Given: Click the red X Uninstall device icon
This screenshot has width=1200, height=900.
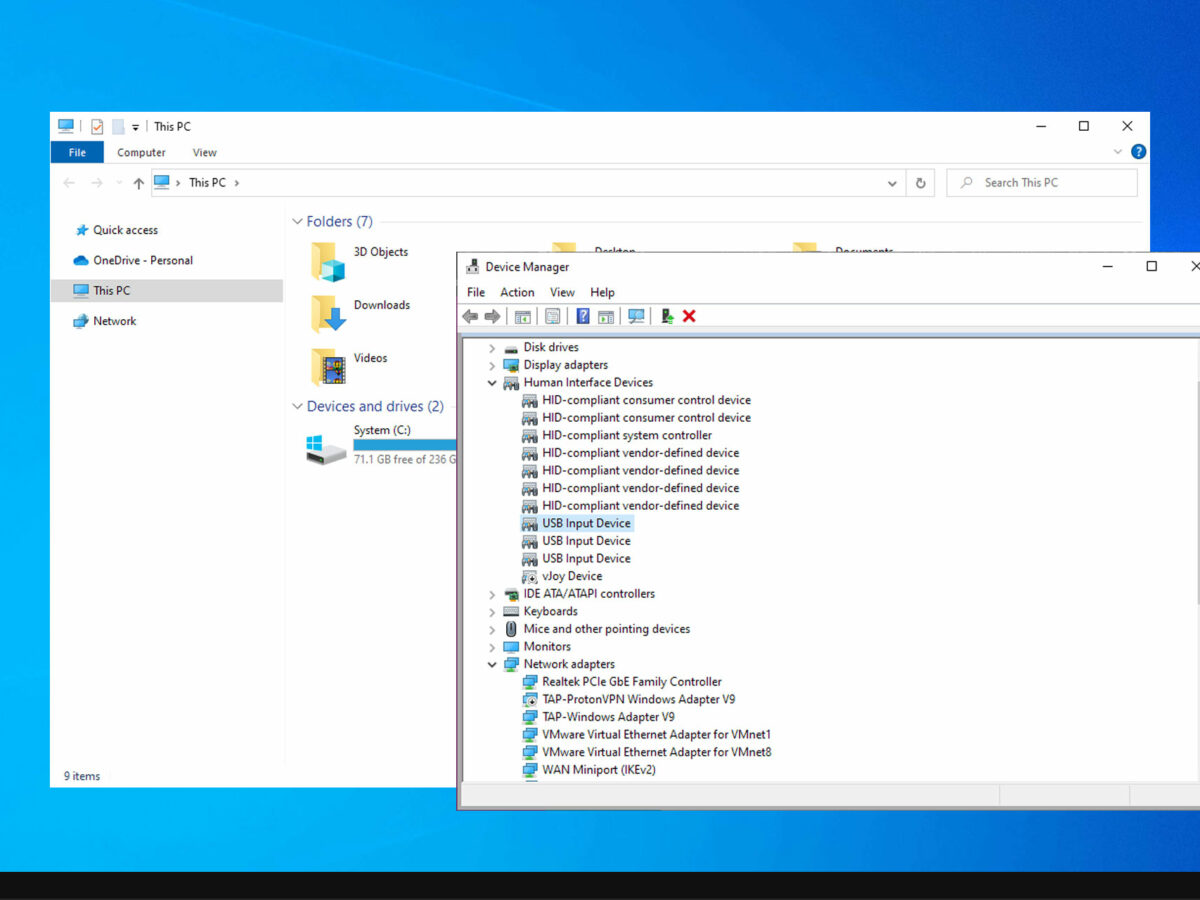Looking at the screenshot, I should click(689, 316).
